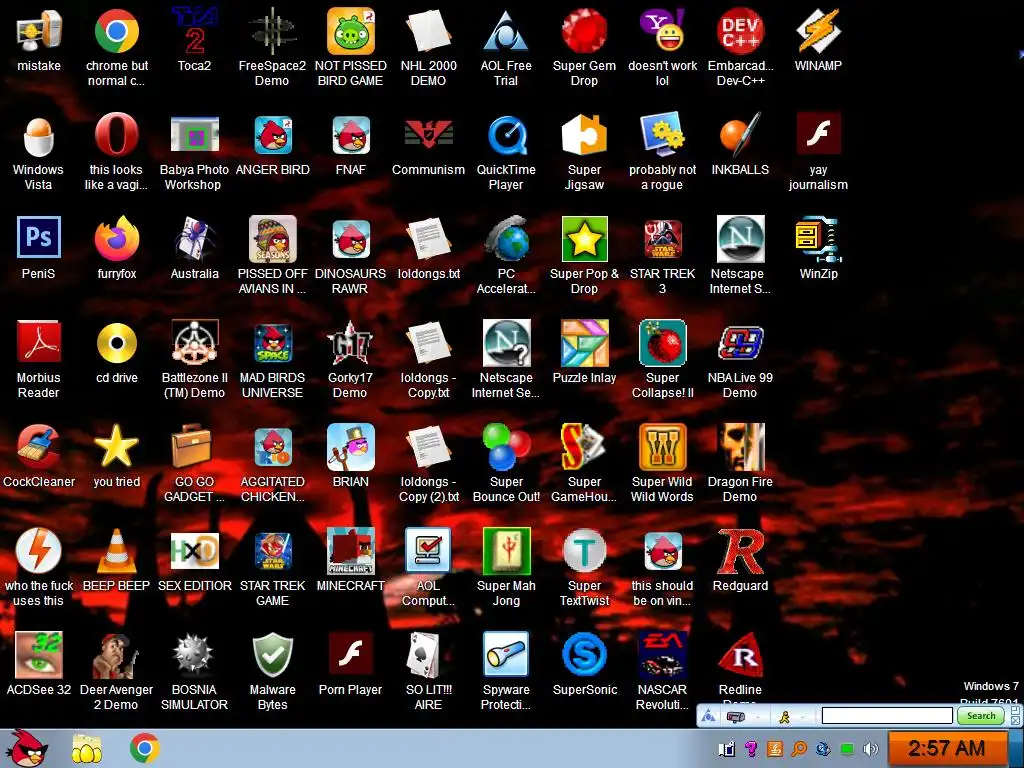
Task: Launch the GO GO GADGET briefcase icon
Action: 194,447
